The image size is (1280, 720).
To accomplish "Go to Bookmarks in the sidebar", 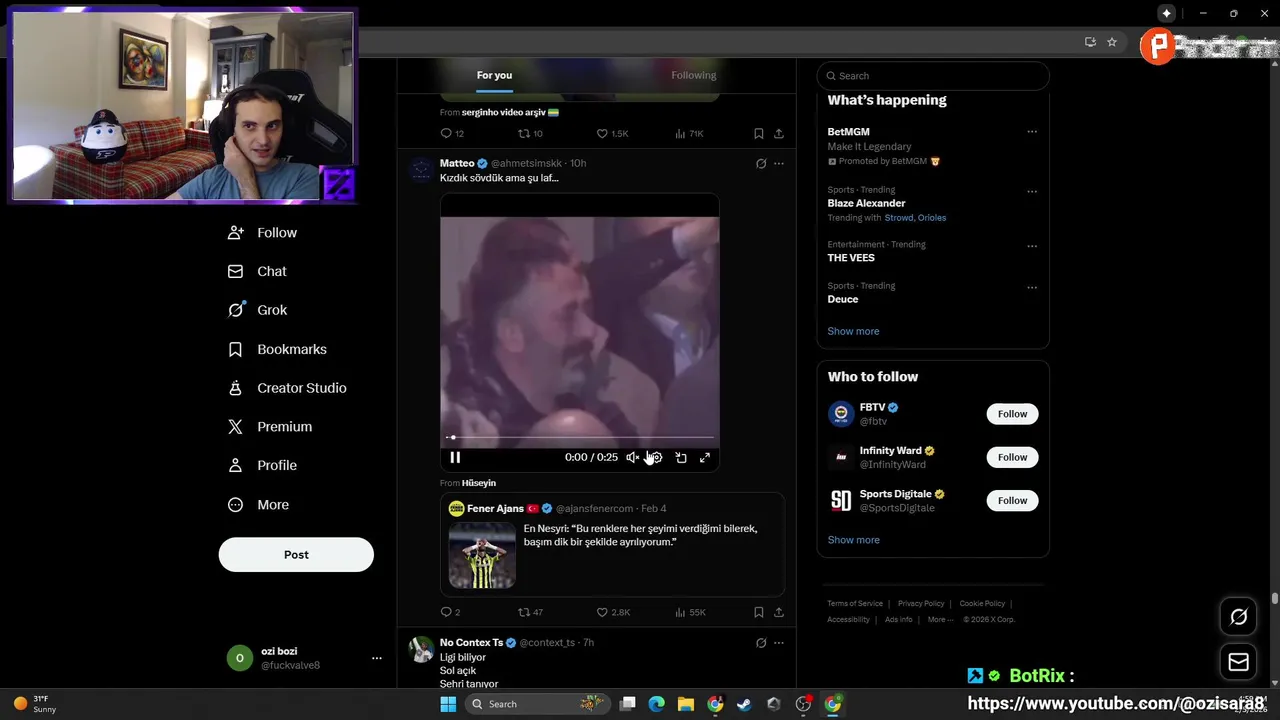I will (x=278, y=349).
